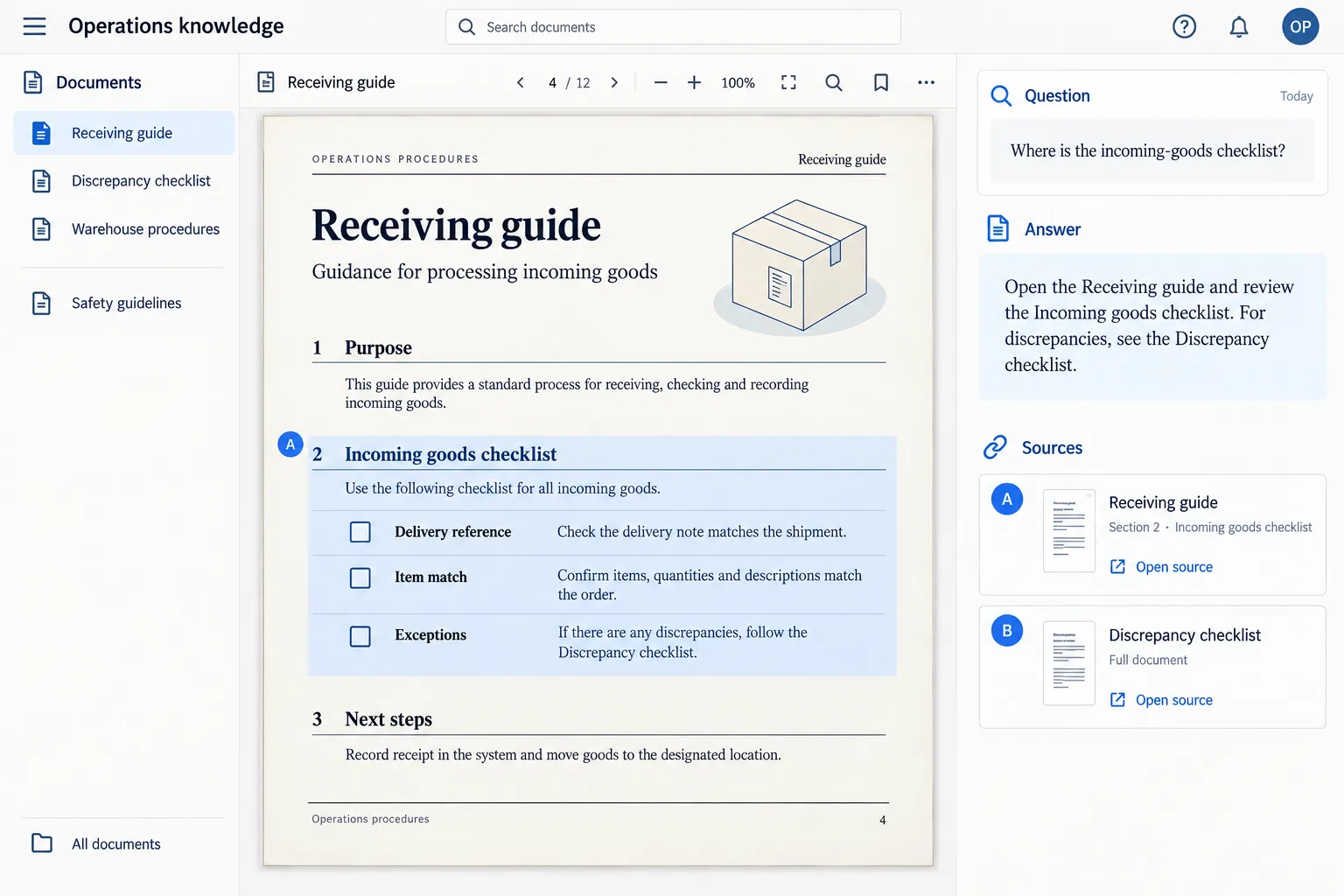Image resolution: width=1344 pixels, height=896 pixels.
Task: Open the OP user profile avatar
Action: (x=1300, y=27)
